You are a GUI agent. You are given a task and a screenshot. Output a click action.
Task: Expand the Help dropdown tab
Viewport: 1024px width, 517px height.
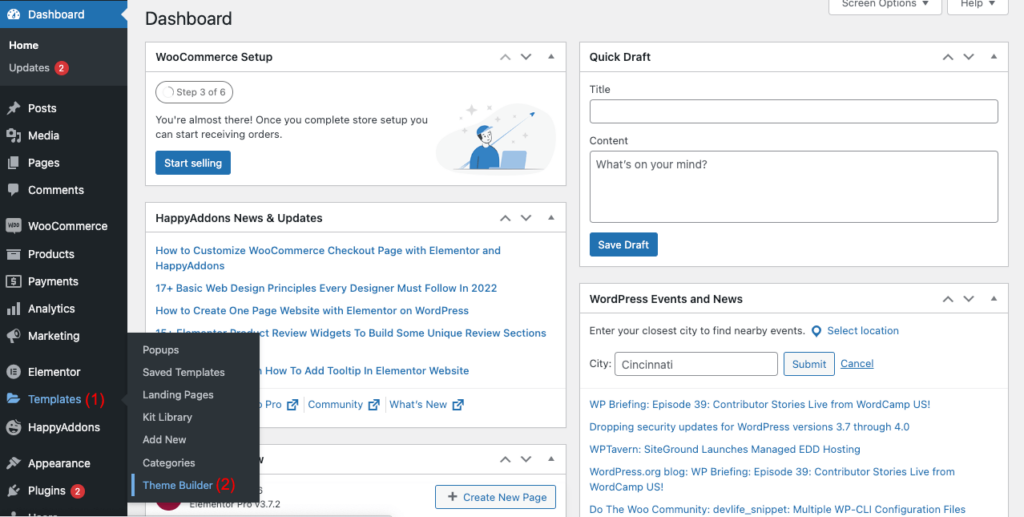[x=977, y=5]
